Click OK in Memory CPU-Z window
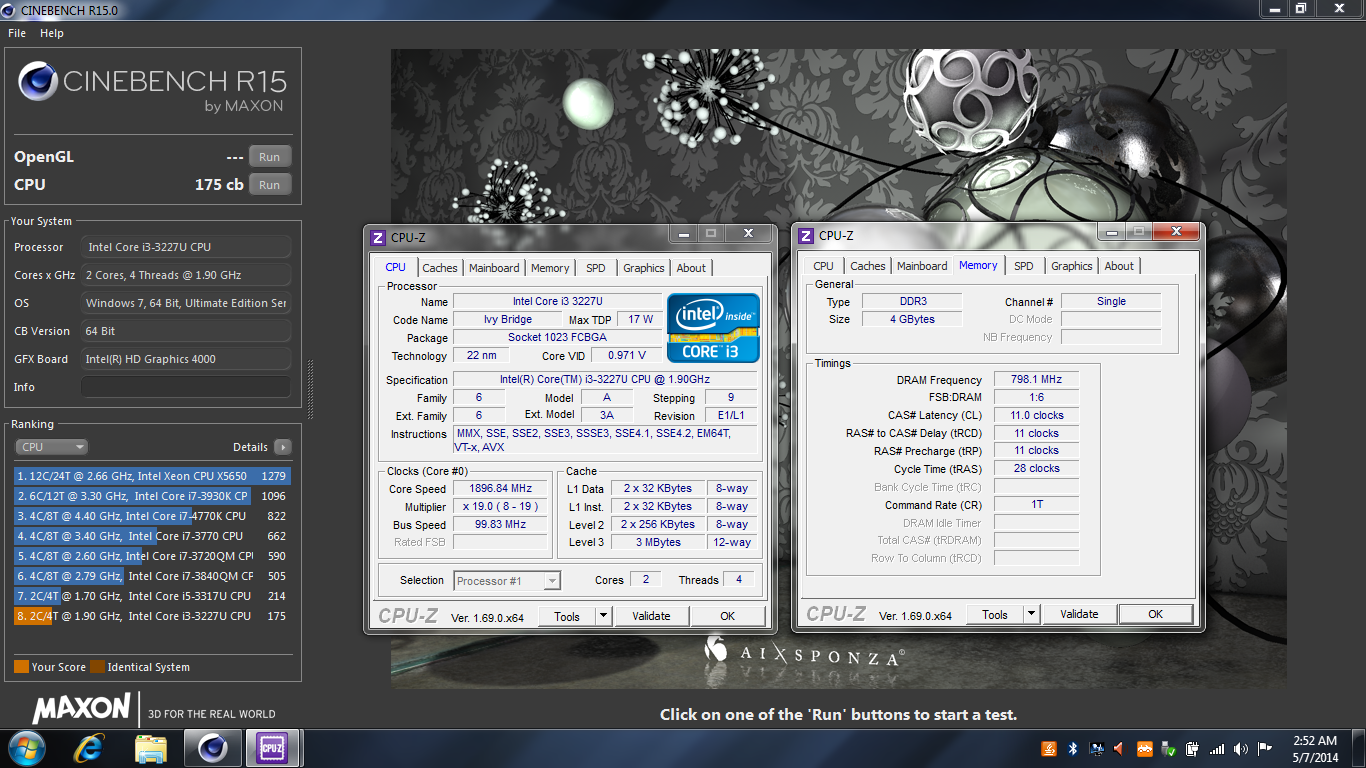Screen dimensions: 1366x768 click(x=1156, y=614)
